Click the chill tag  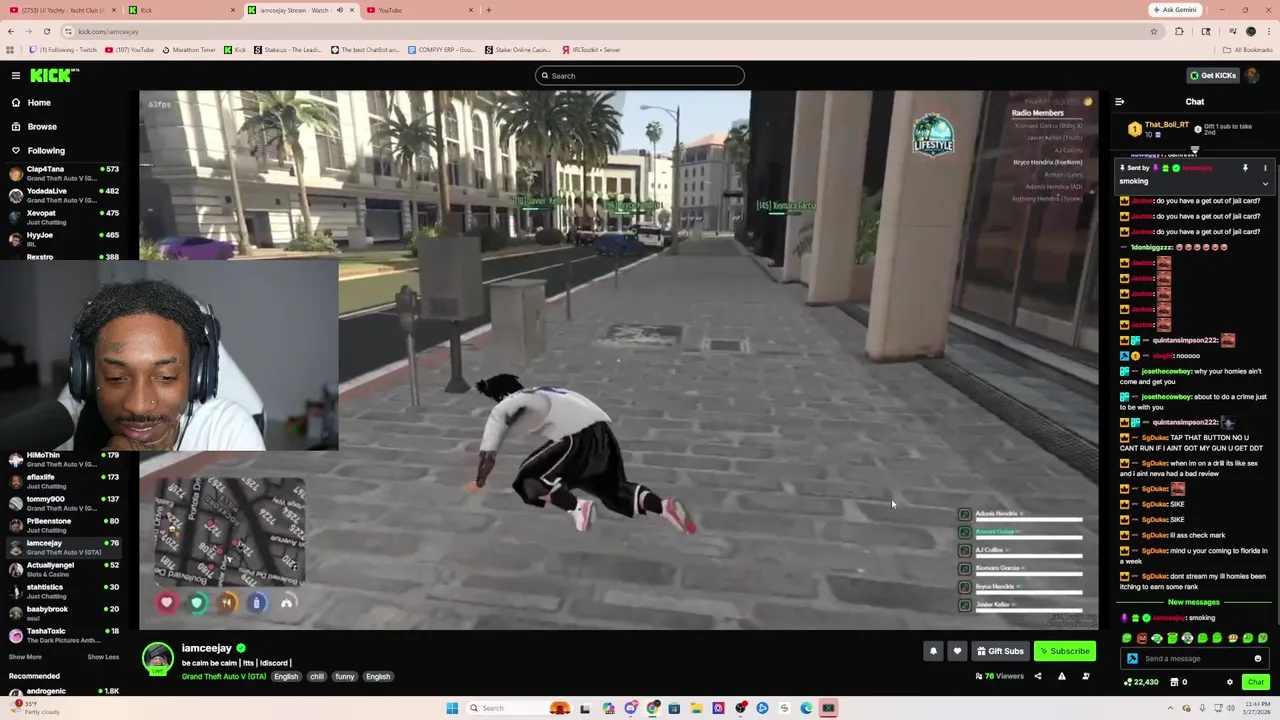click(x=317, y=677)
